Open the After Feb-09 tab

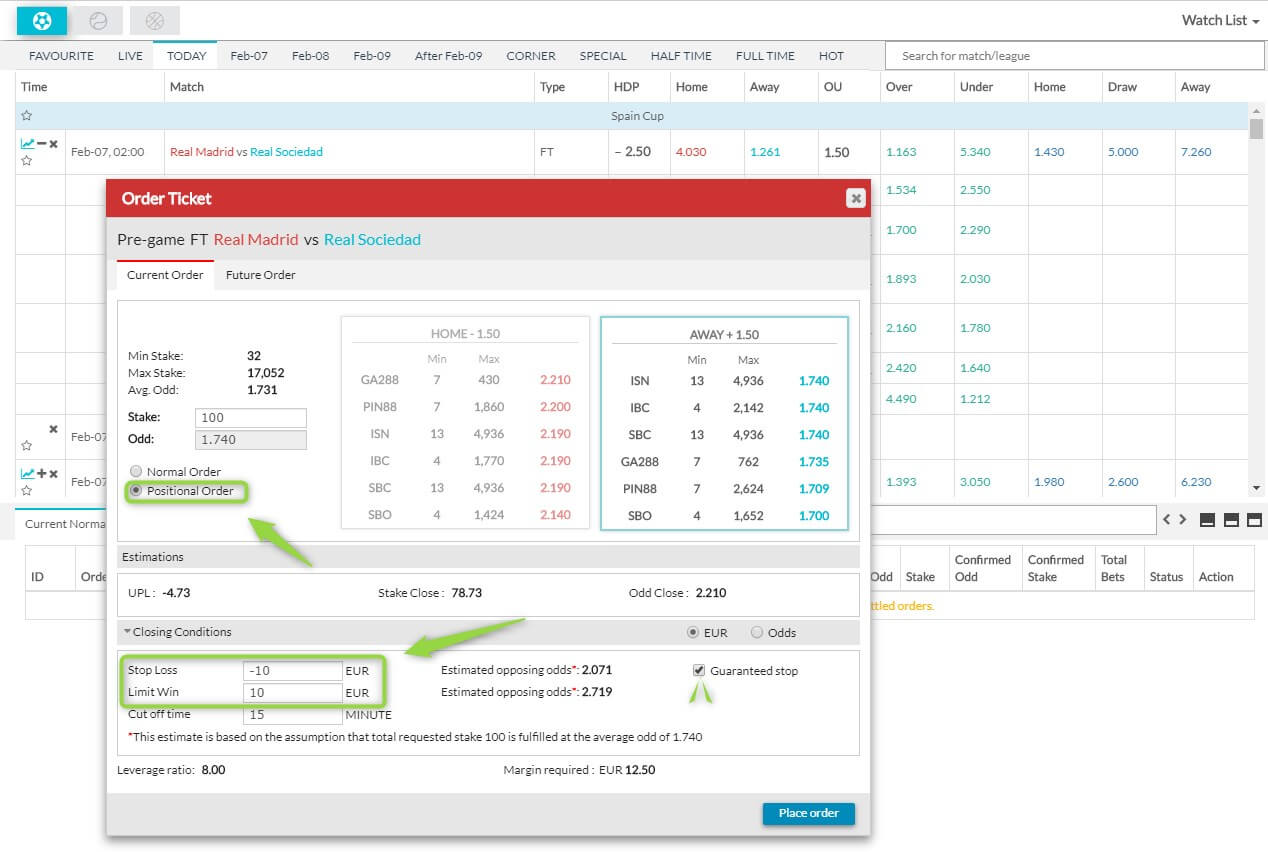tap(448, 56)
